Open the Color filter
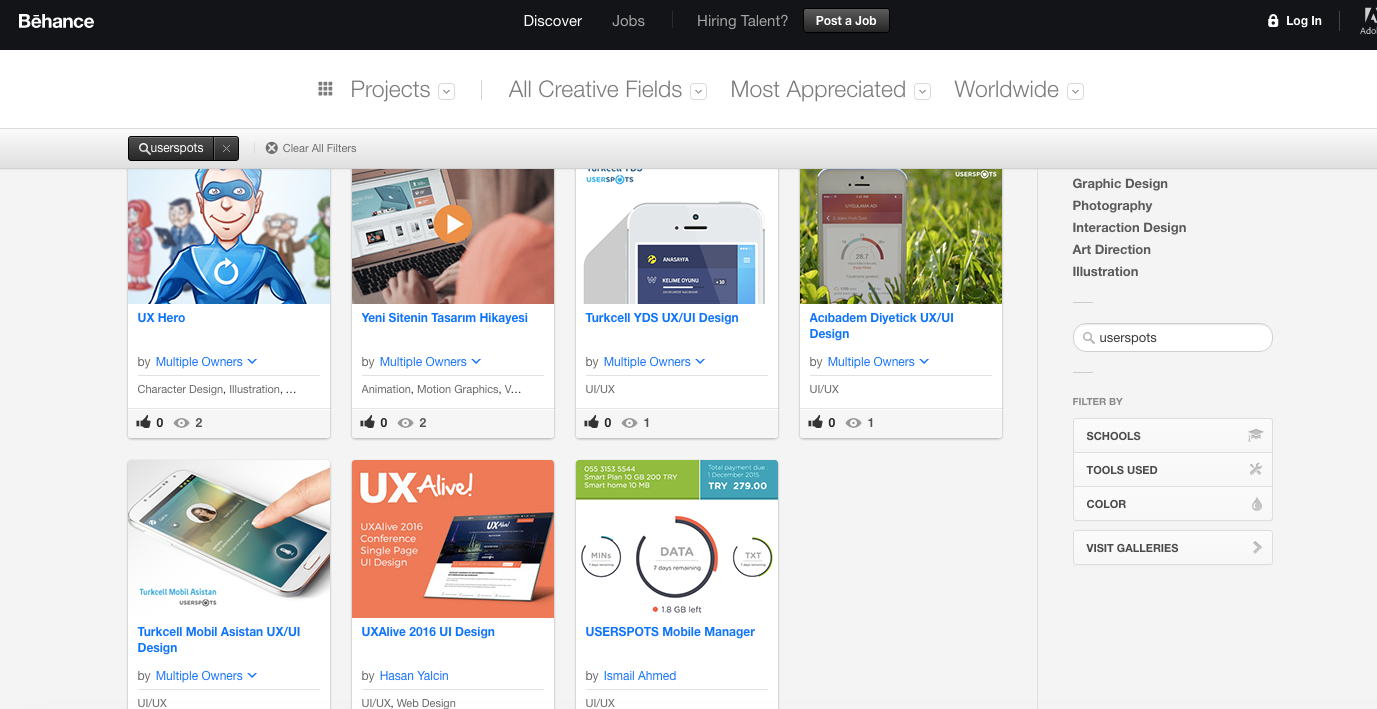 1172,504
